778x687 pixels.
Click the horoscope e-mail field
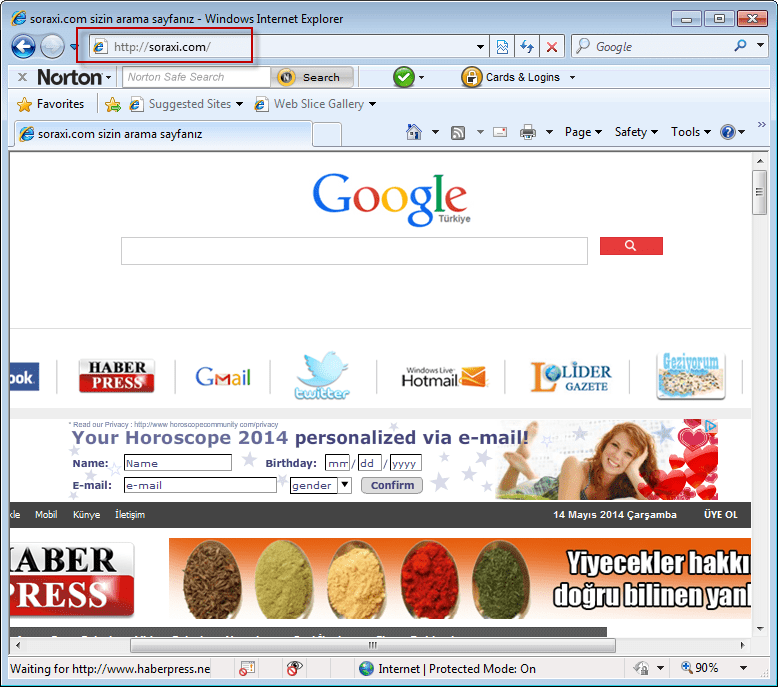[200, 485]
